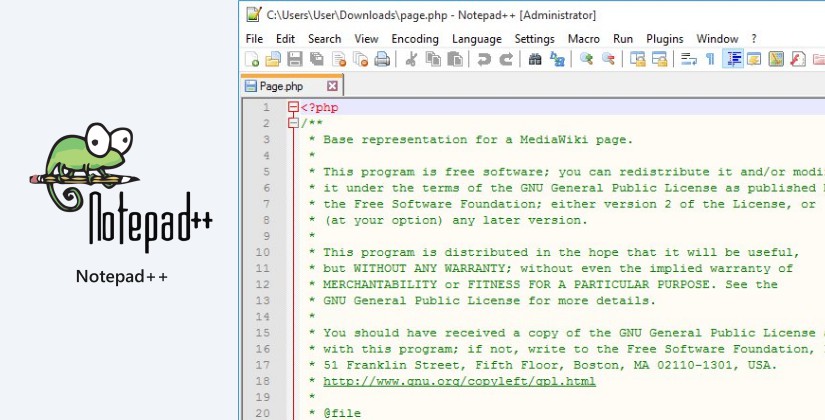
Task: Click the Find binoculars icon
Action: [535, 60]
